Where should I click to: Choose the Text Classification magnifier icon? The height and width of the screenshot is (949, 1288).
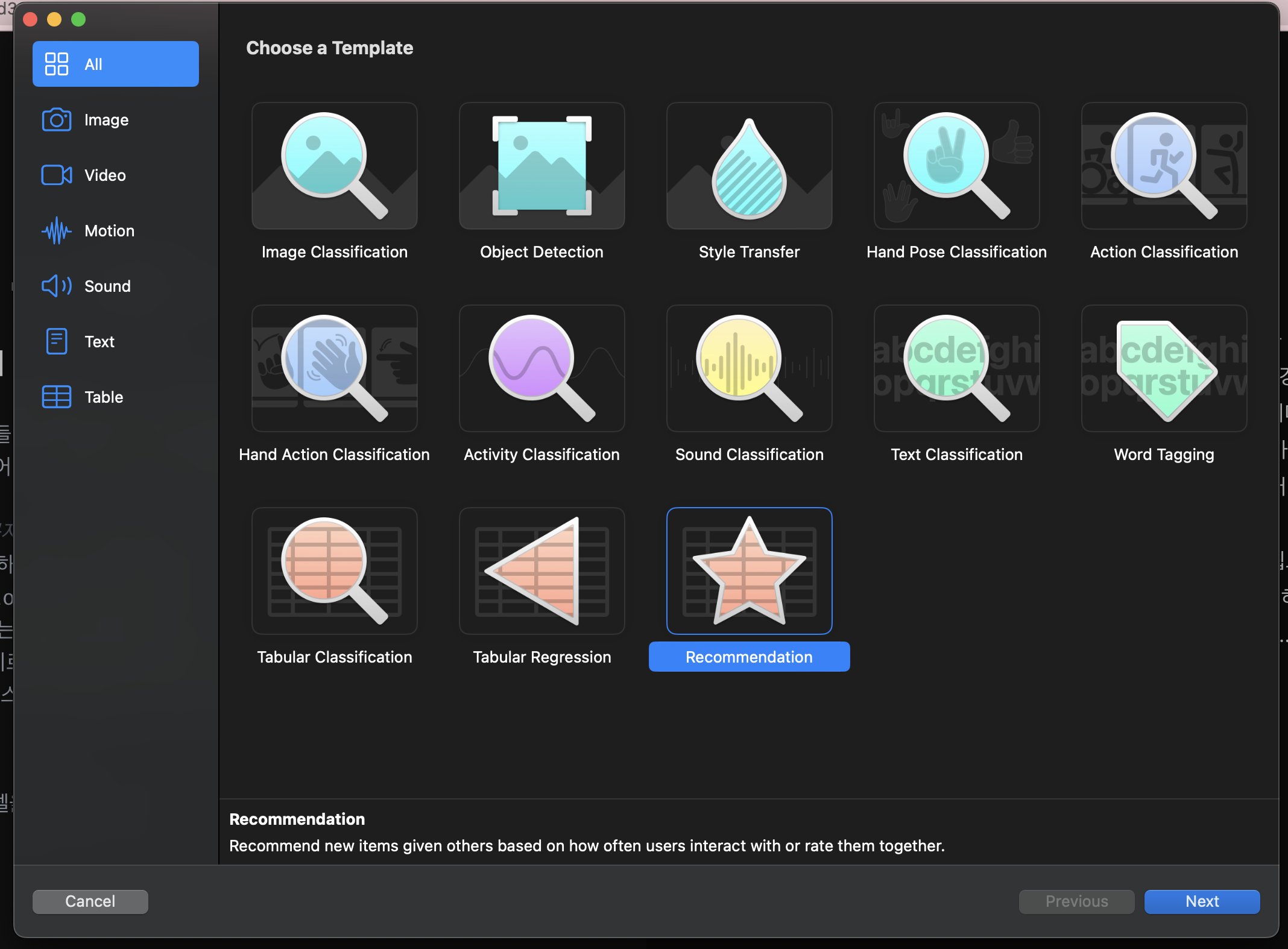(957, 368)
